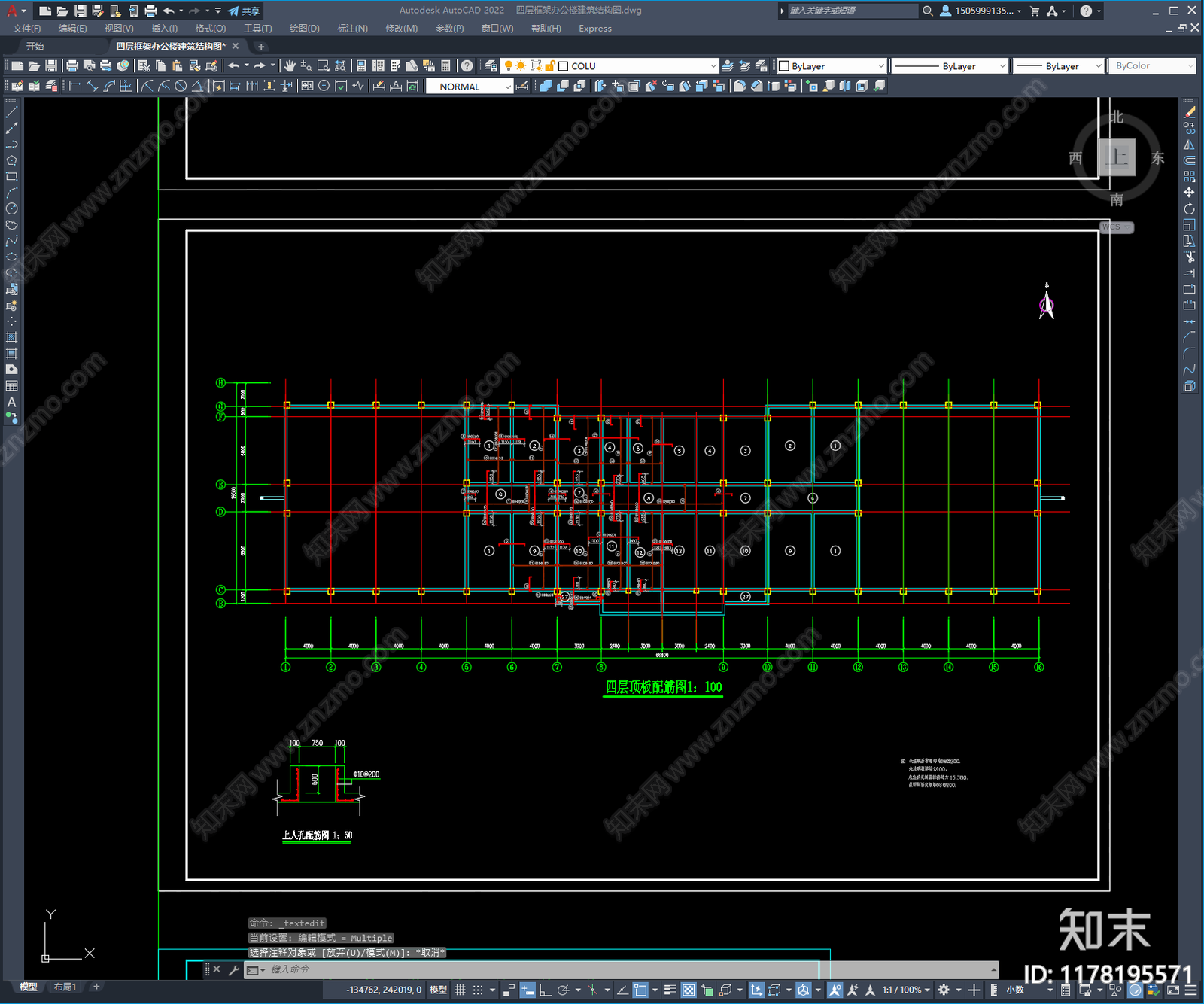Open the Express menu
The width and height of the screenshot is (1204, 1004).
[595, 29]
